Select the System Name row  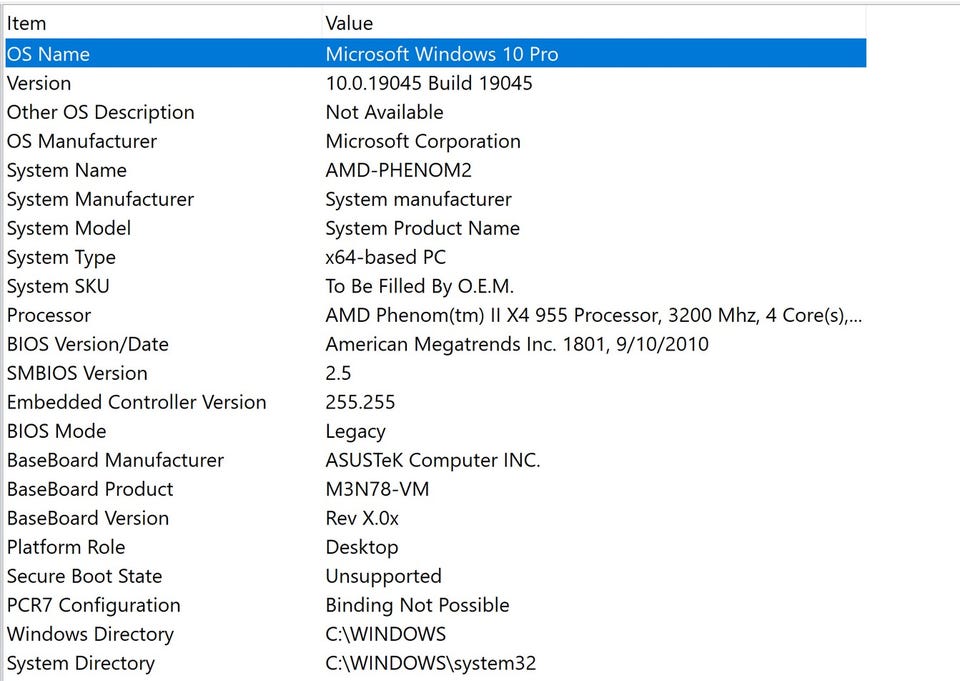[x=67, y=170]
